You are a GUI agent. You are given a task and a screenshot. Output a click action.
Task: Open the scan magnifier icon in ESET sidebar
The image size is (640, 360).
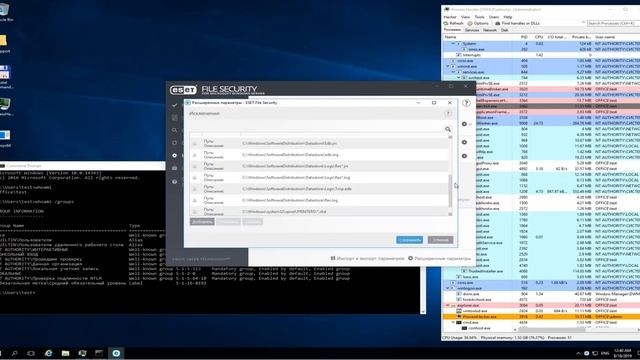(x=175, y=130)
